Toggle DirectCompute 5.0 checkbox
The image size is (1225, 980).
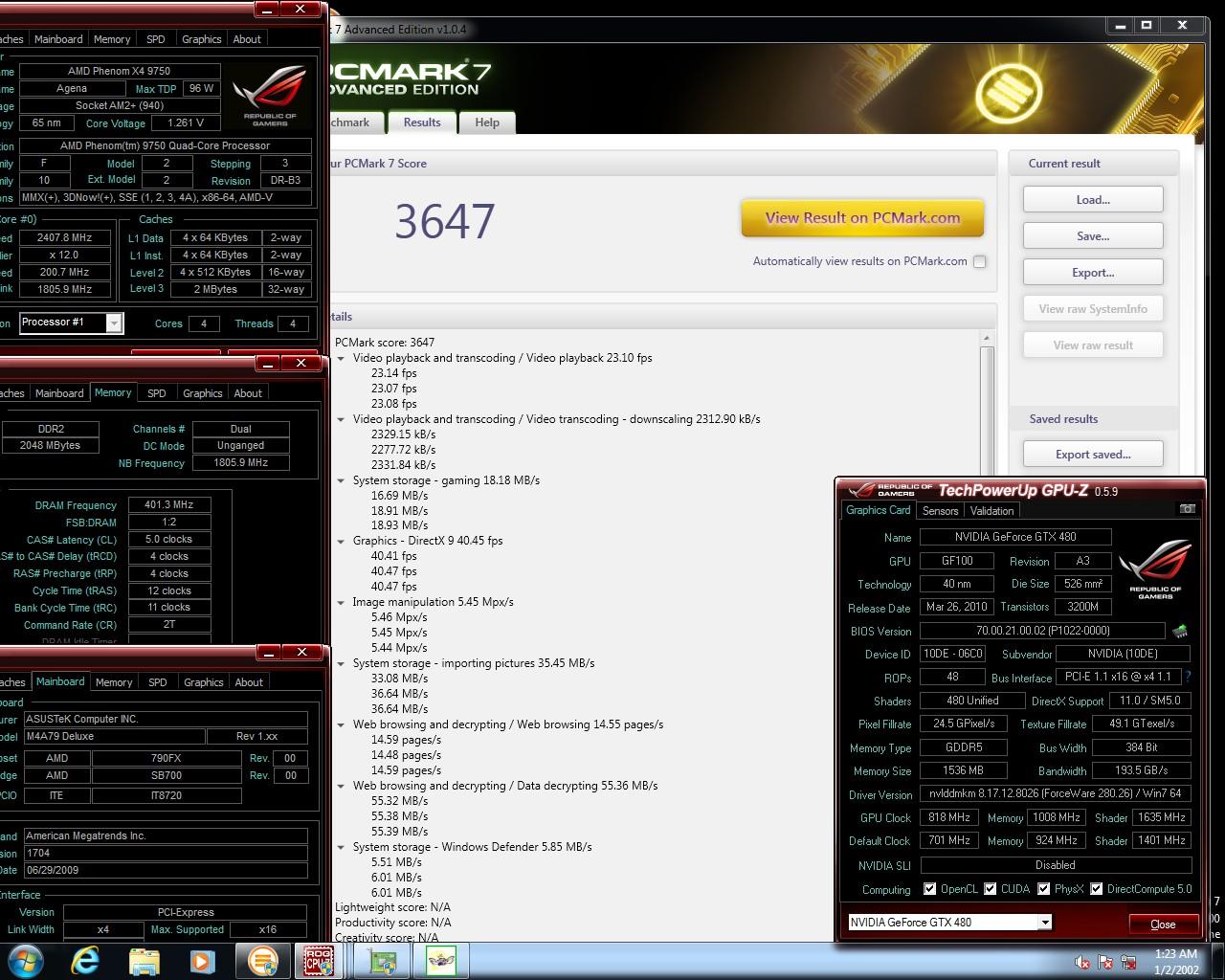pos(1096,889)
